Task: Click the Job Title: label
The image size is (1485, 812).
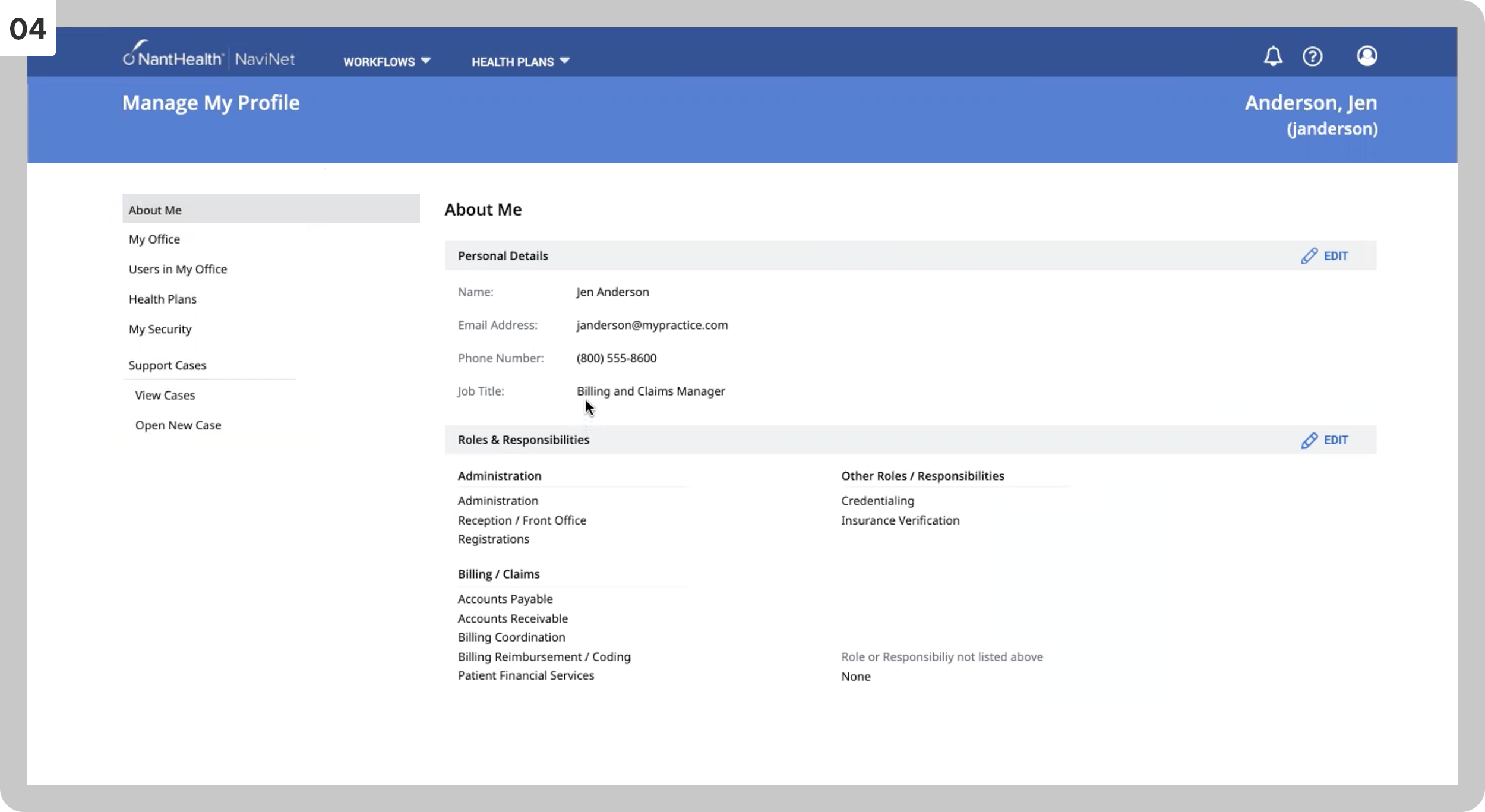Action: 481,391
